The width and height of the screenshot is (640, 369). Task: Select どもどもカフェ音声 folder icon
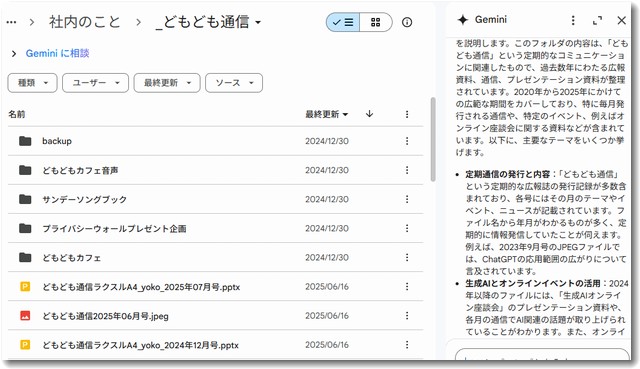coord(25,170)
